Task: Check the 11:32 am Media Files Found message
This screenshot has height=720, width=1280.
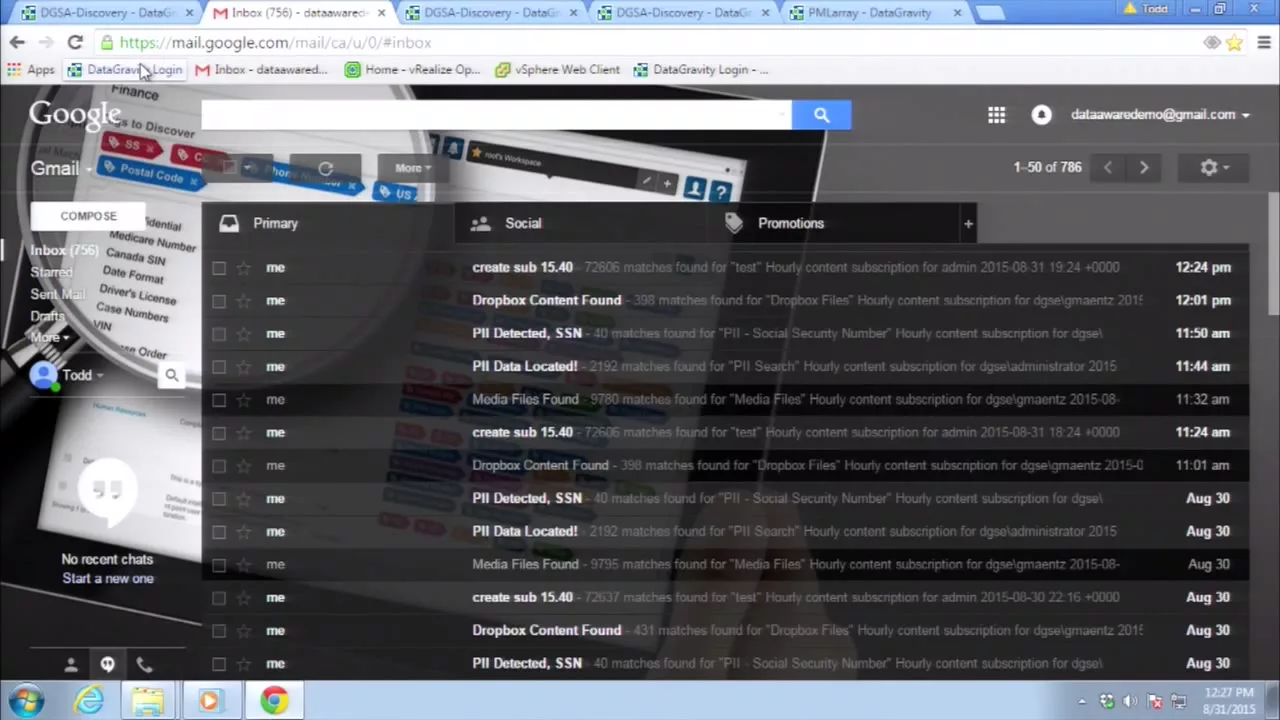Action: (219, 400)
